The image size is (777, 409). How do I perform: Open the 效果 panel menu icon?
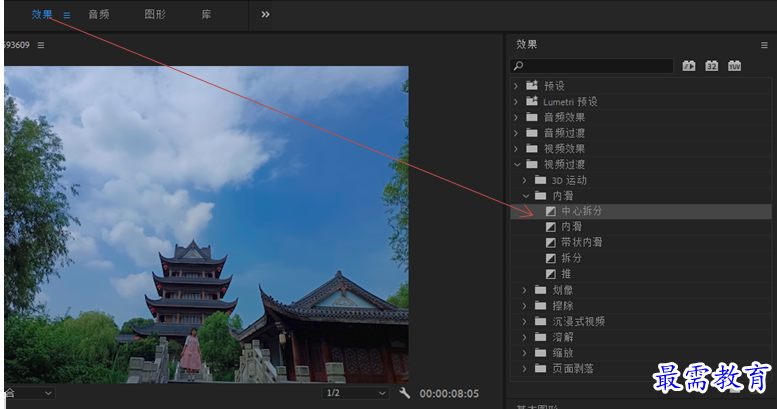coord(764,45)
